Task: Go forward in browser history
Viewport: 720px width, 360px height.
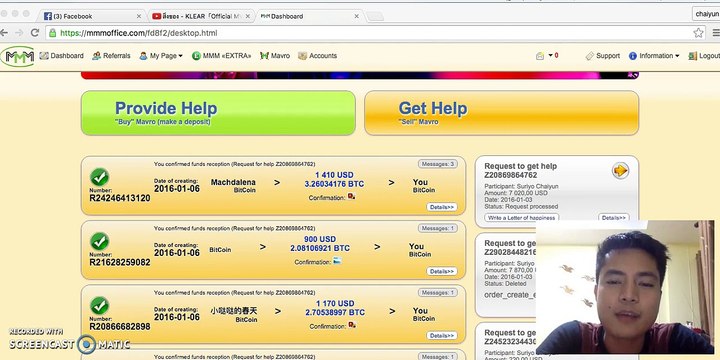Action: coord(19,33)
